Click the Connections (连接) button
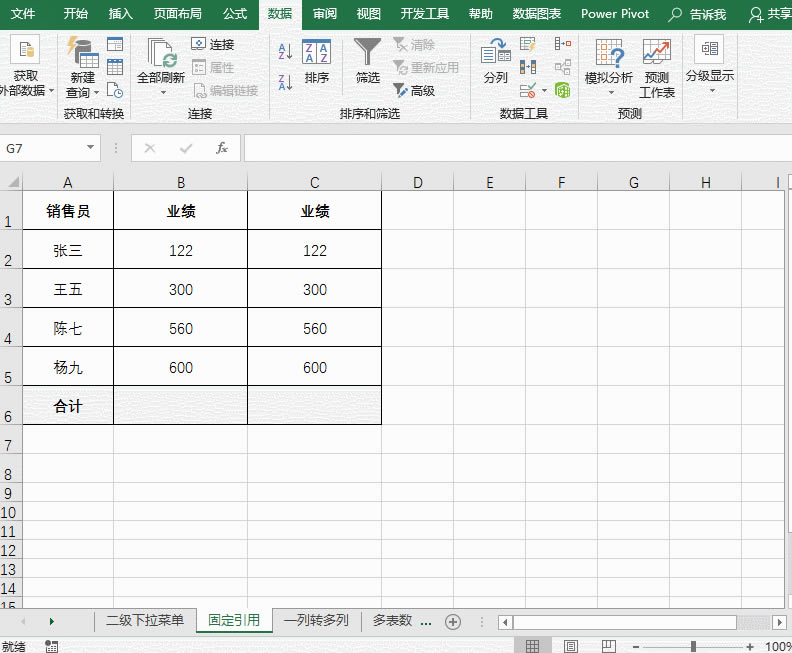Image resolution: width=792 pixels, height=653 pixels. 212,45
